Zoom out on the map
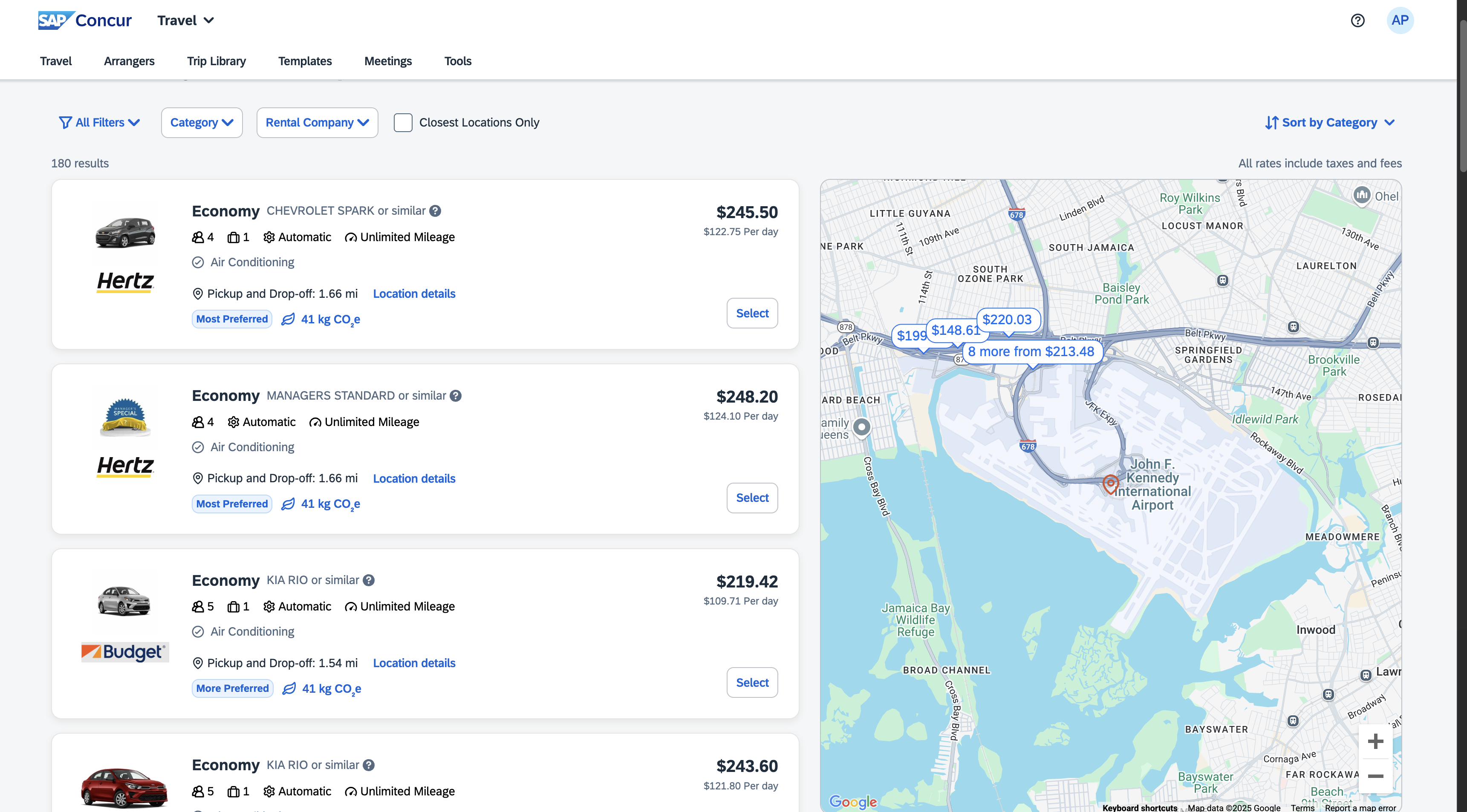Viewport: 1467px width, 812px height. 1375,776
